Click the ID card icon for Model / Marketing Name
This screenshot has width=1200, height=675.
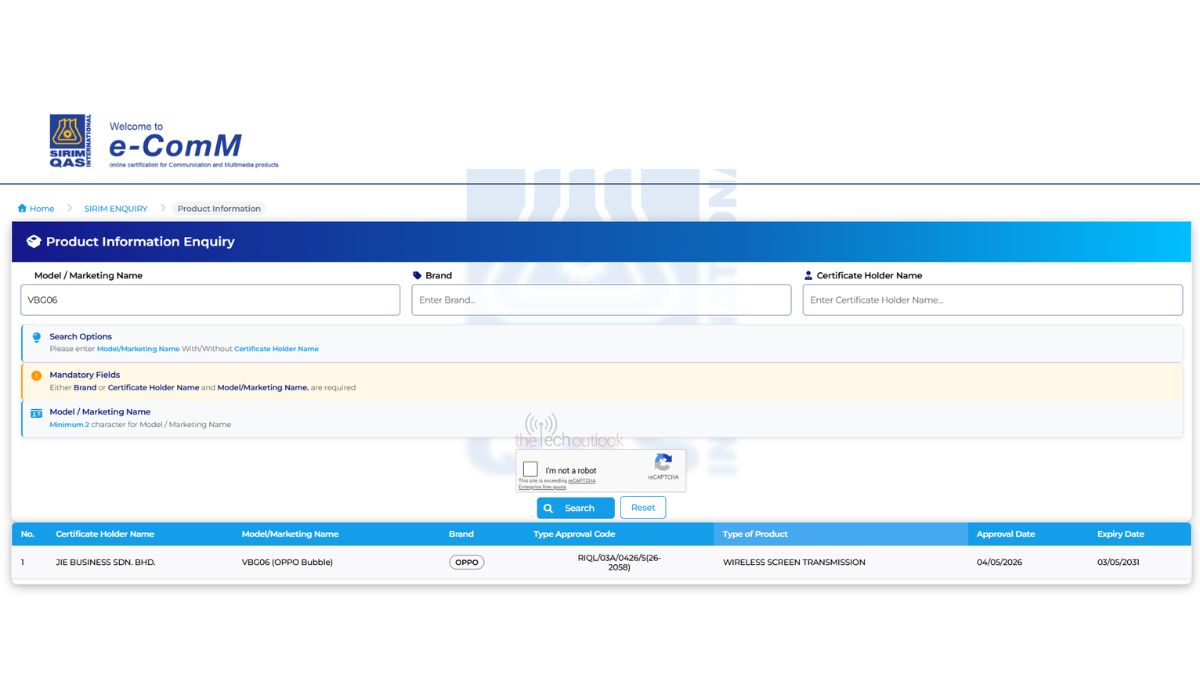point(37,413)
